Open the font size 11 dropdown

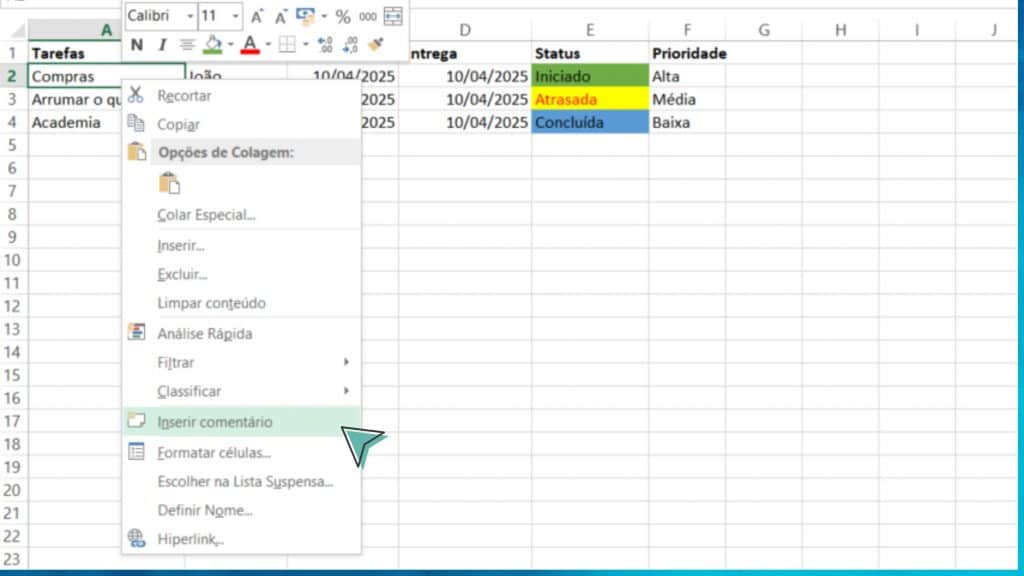235,16
